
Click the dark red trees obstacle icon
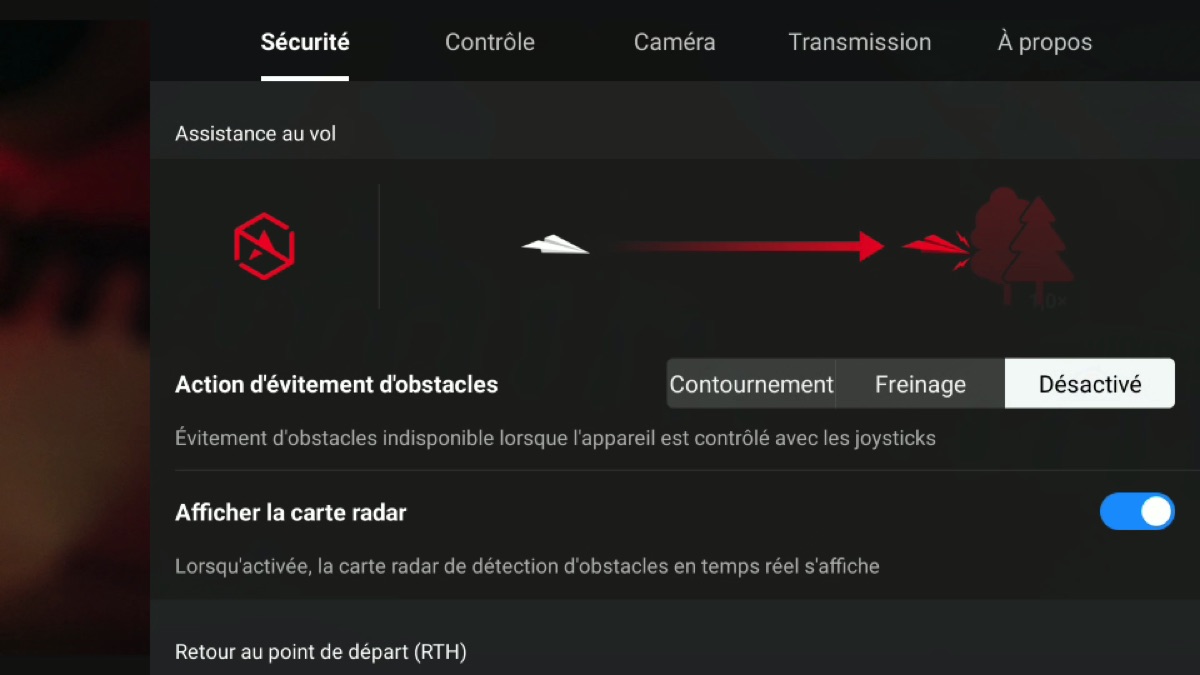point(1020,246)
